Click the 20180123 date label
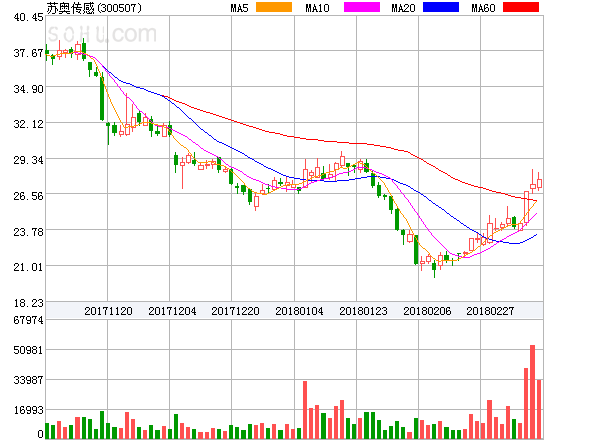This screenshot has width=600, height=440. 363,311
